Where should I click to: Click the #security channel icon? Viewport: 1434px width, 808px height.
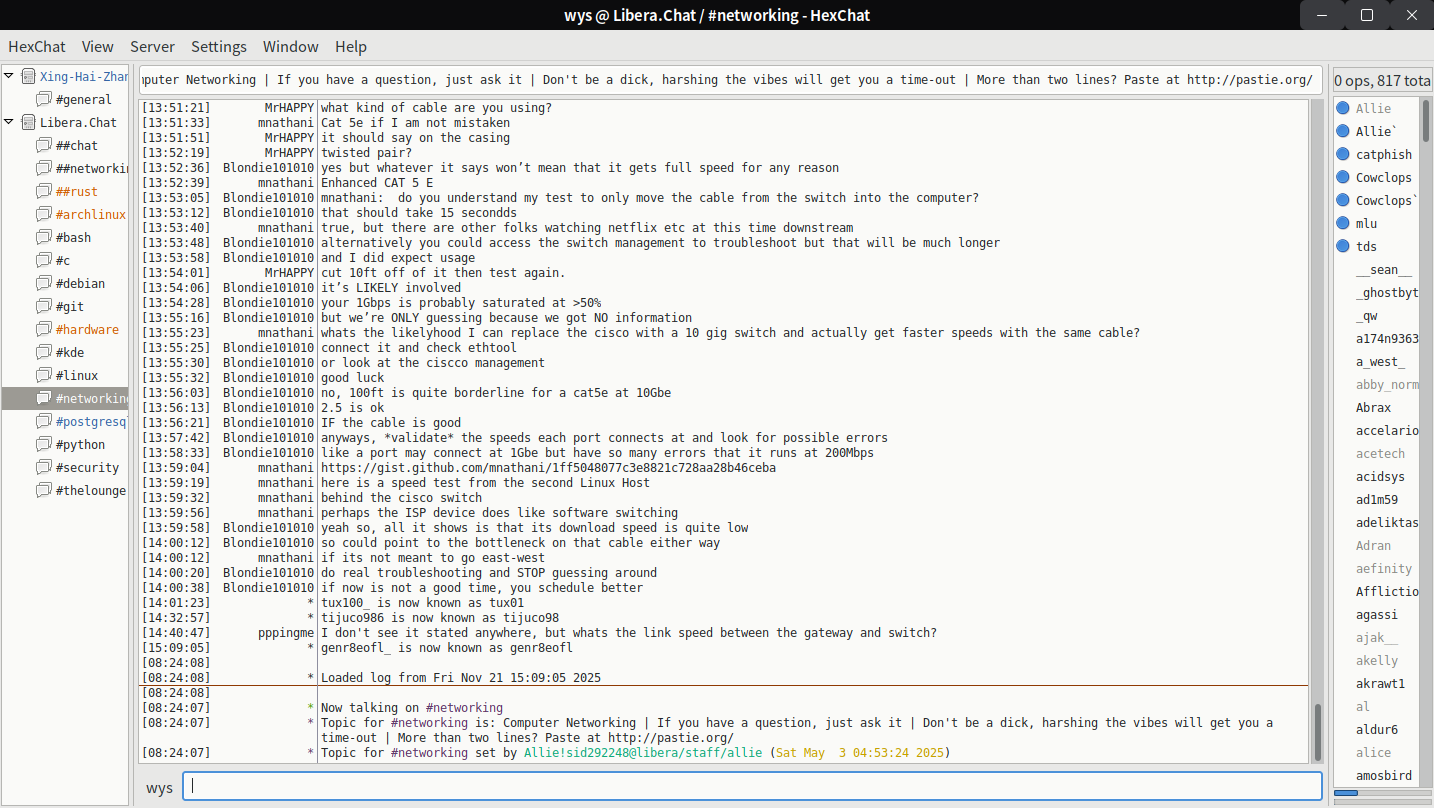44,467
